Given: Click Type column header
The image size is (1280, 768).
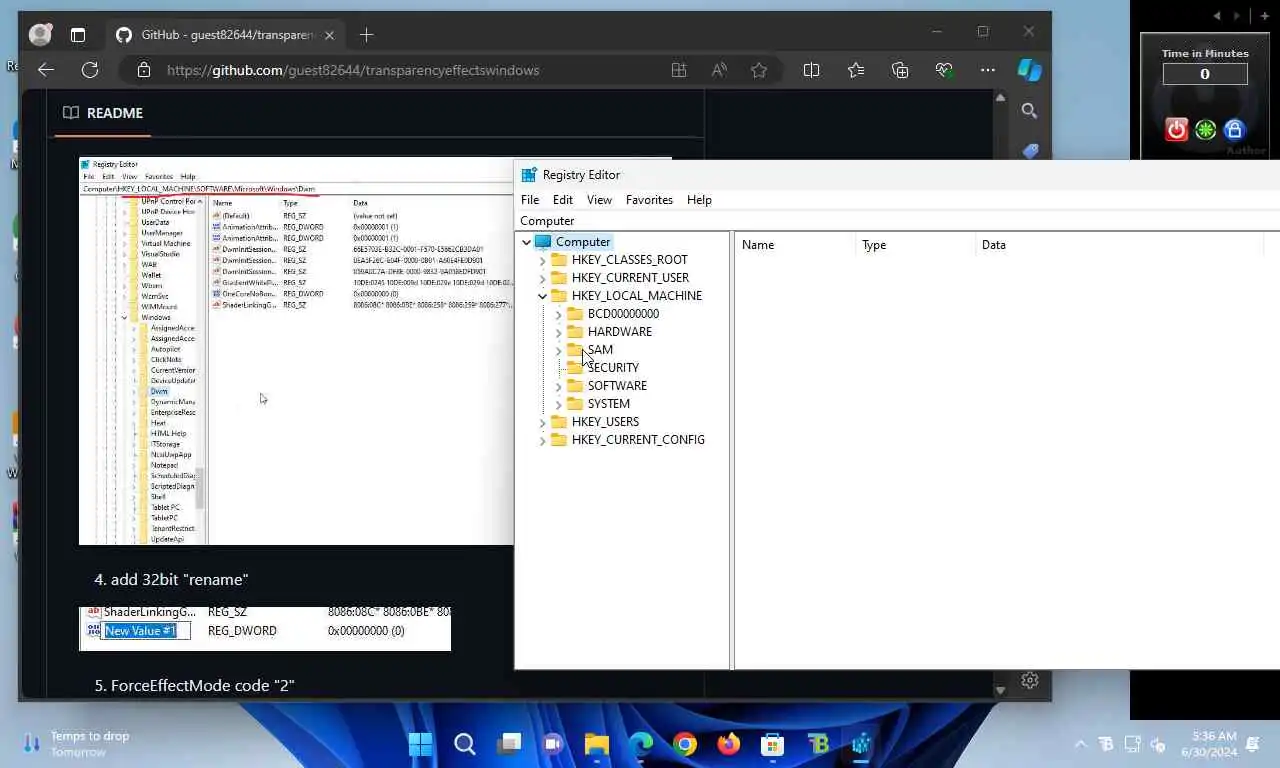Looking at the screenshot, I should click(x=915, y=245).
